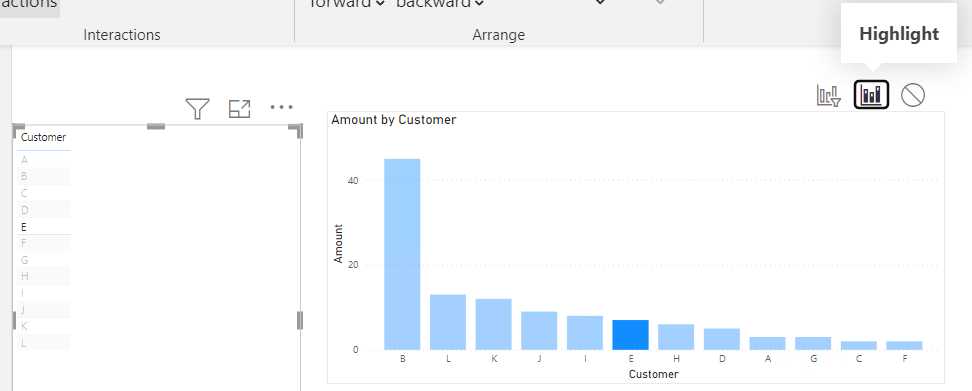This screenshot has width=972, height=391.
Task: Click the top-middle resize handle of table
Action: point(156,126)
